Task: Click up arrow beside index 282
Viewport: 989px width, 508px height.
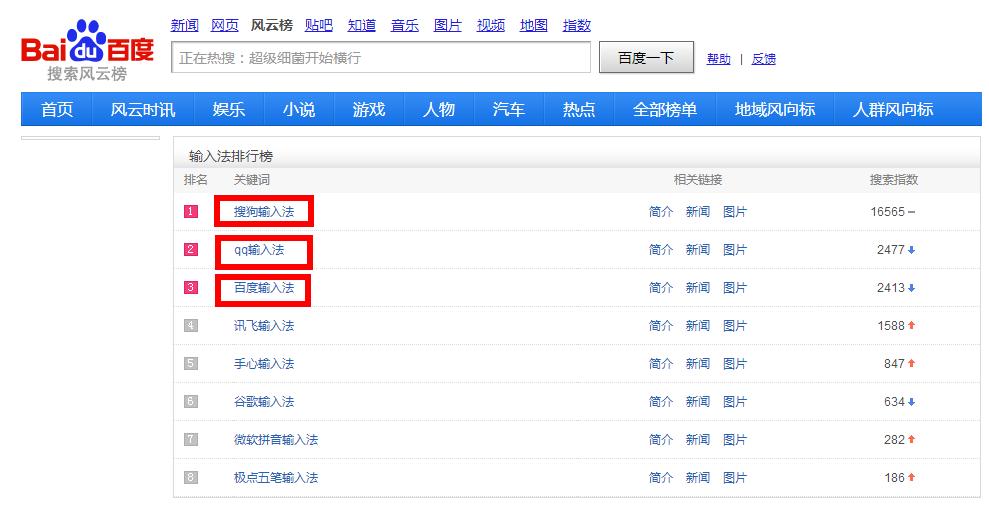Action: [911, 440]
